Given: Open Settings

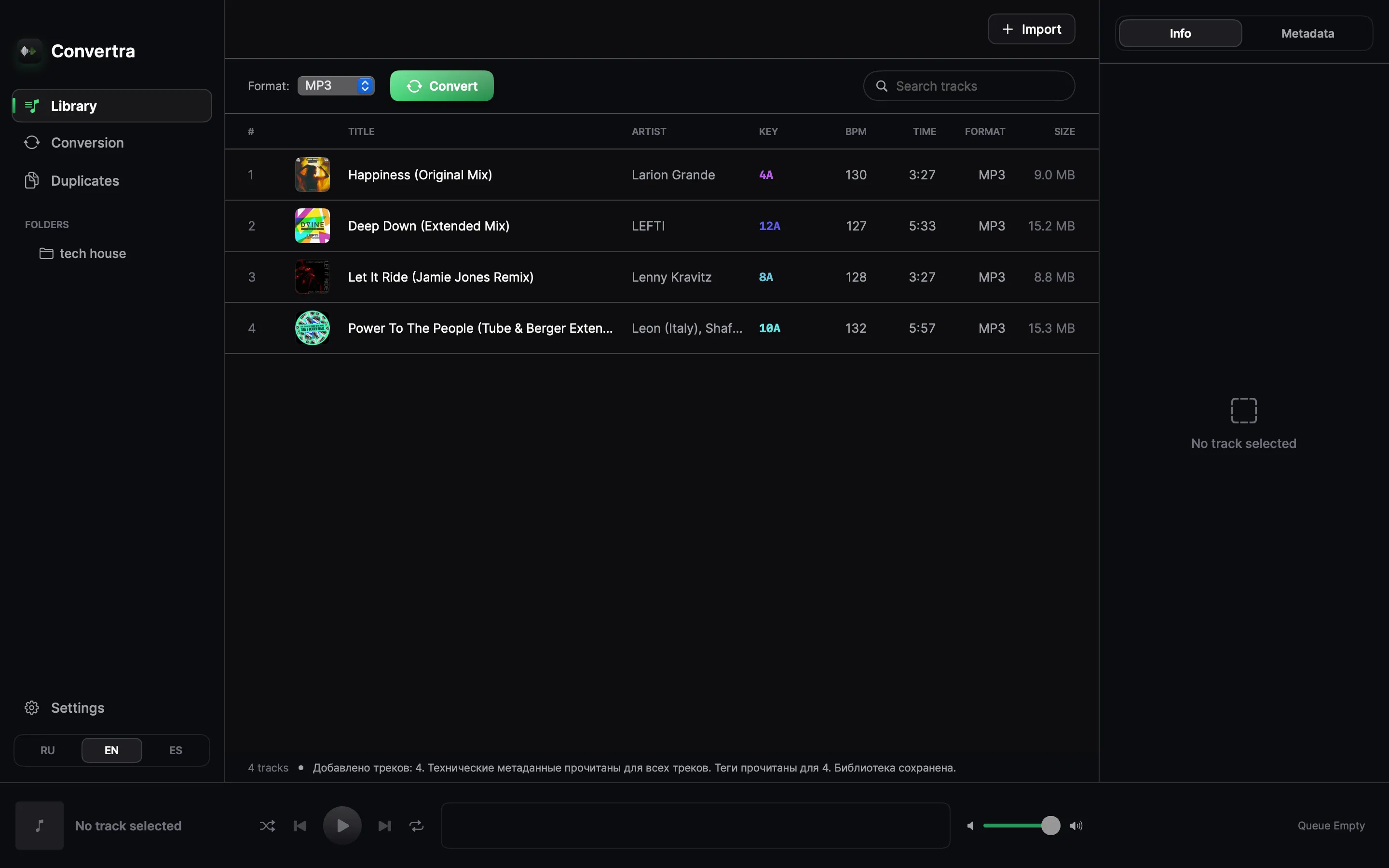Looking at the screenshot, I should tap(64, 707).
